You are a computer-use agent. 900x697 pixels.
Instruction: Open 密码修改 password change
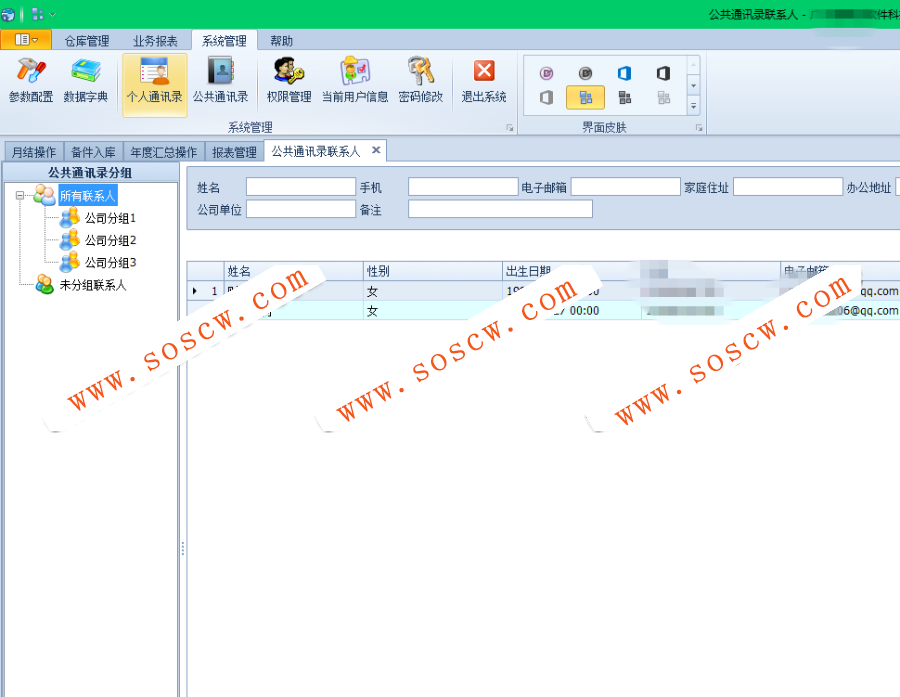tap(421, 82)
